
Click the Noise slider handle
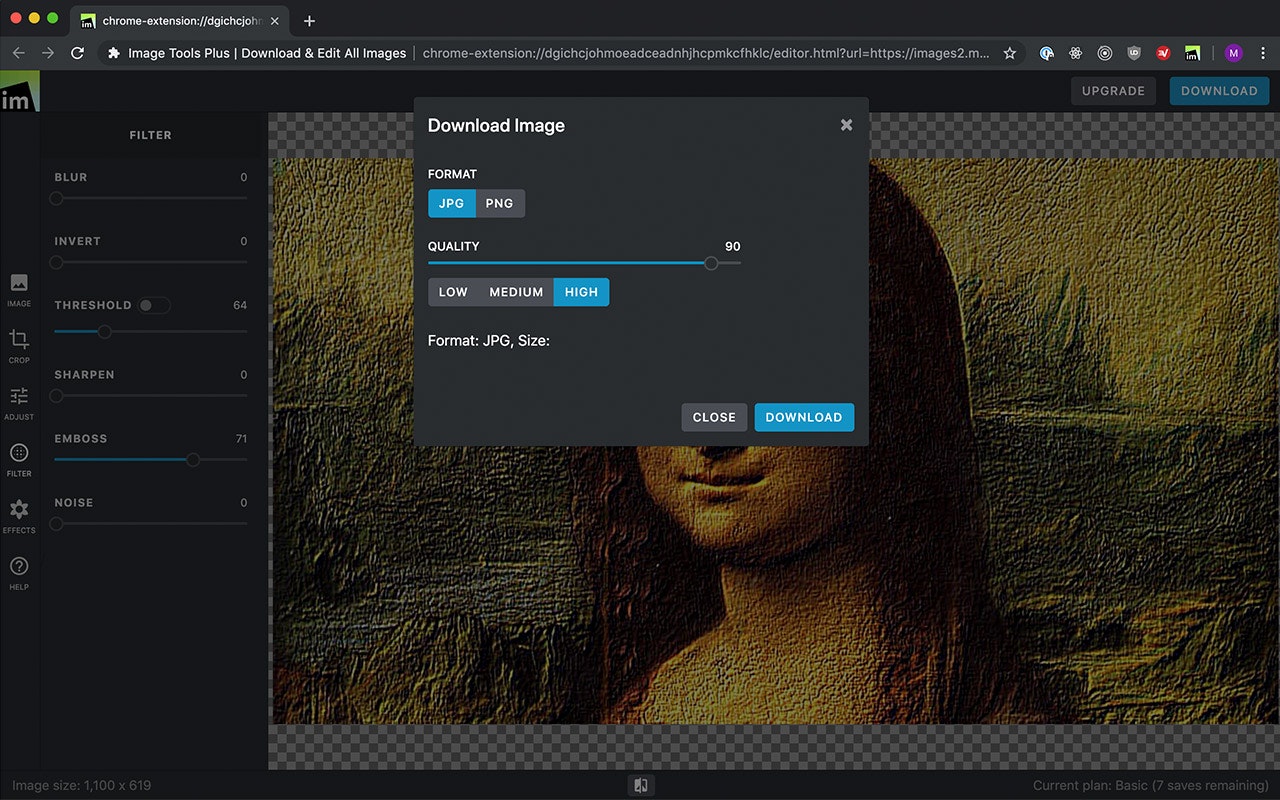pyautogui.click(x=56, y=524)
